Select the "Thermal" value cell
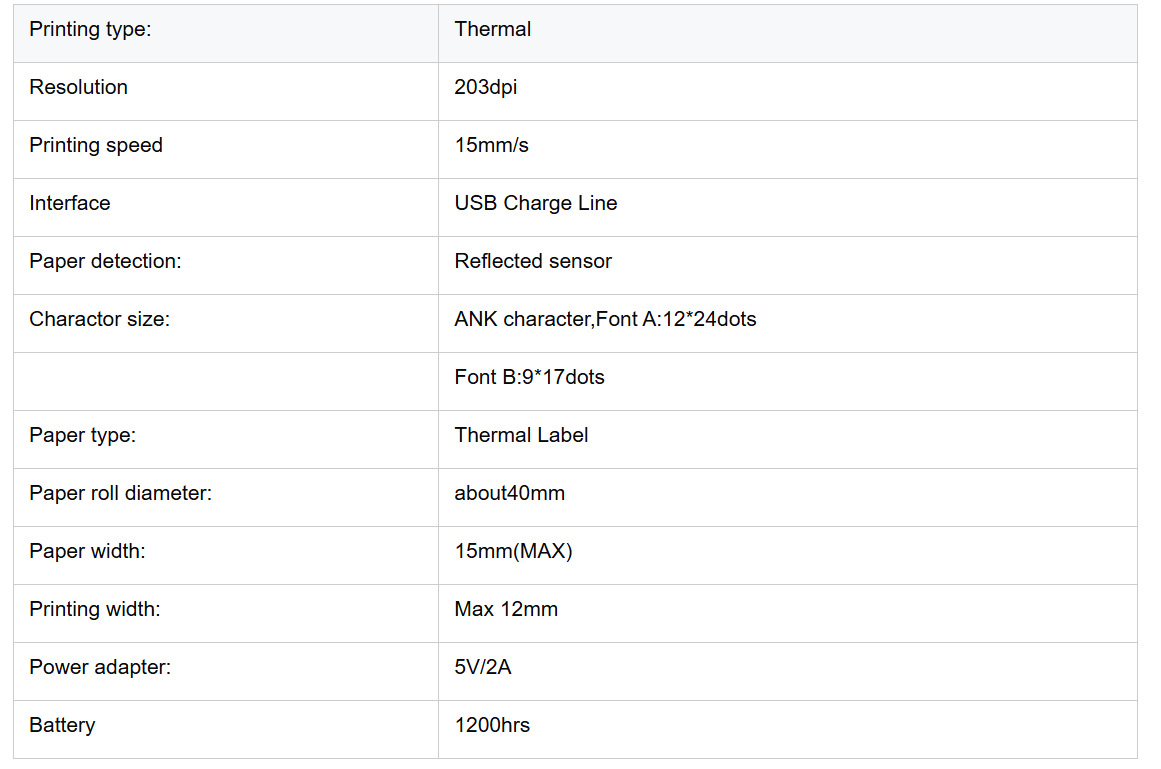The width and height of the screenshot is (1161, 769). [x=493, y=29]
